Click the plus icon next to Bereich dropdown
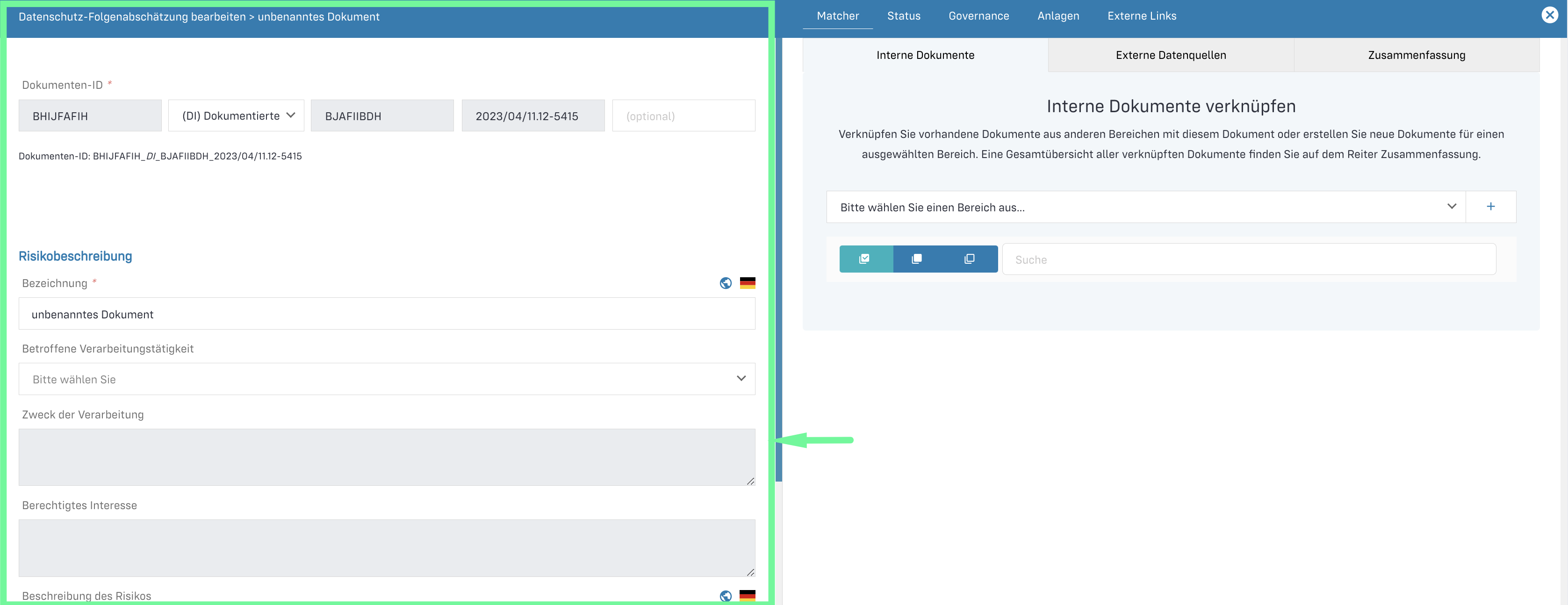The width and height of the screenshot is (1568, 605). point(1491,207)
